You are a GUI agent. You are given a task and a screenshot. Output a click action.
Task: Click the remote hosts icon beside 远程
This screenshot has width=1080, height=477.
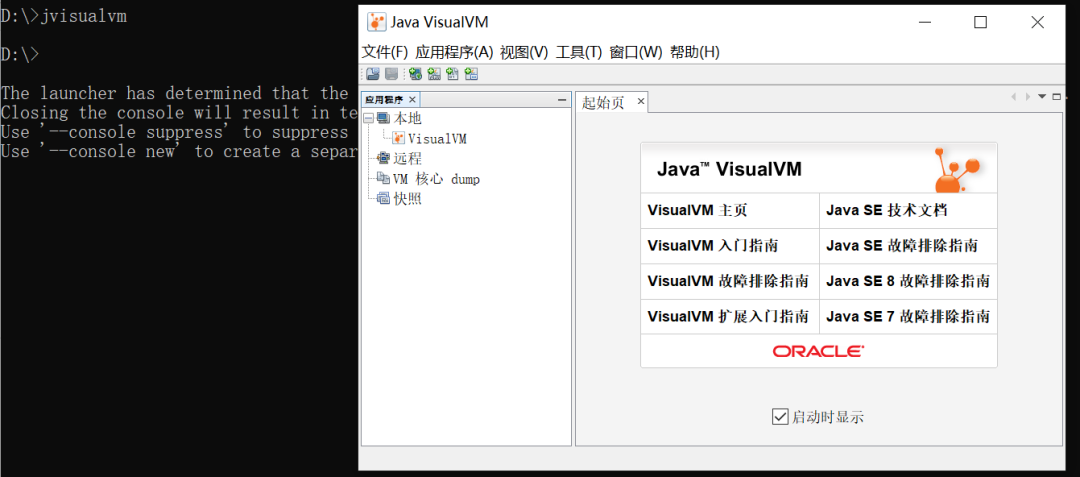(384, 159)
